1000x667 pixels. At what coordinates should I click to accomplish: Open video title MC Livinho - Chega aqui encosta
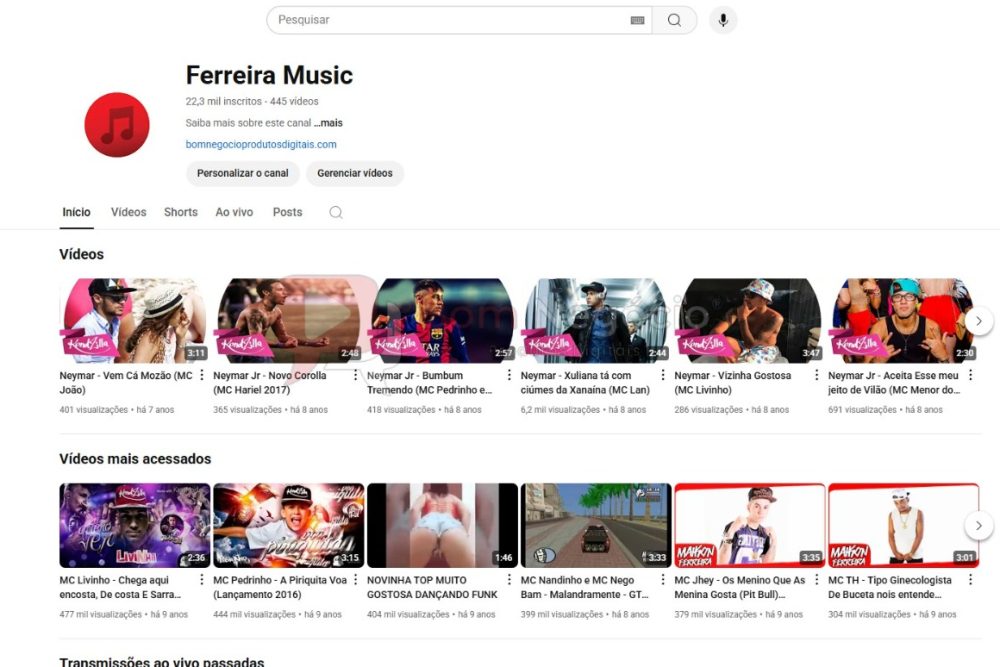121,587
